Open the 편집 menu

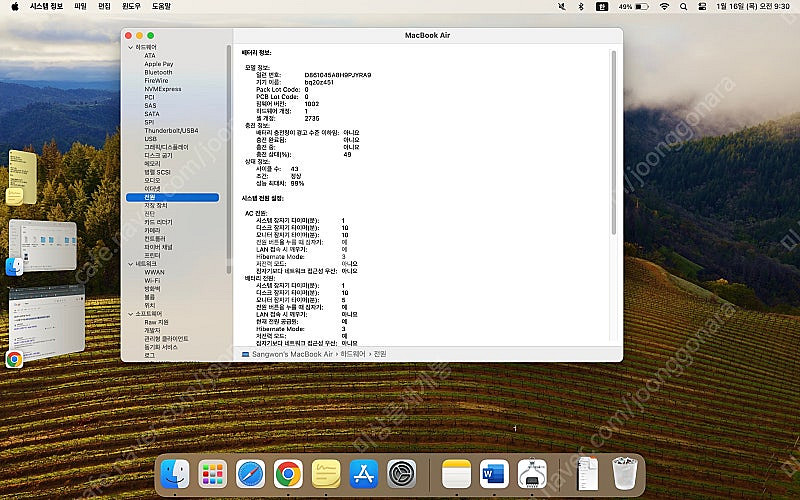click(105, 7)
